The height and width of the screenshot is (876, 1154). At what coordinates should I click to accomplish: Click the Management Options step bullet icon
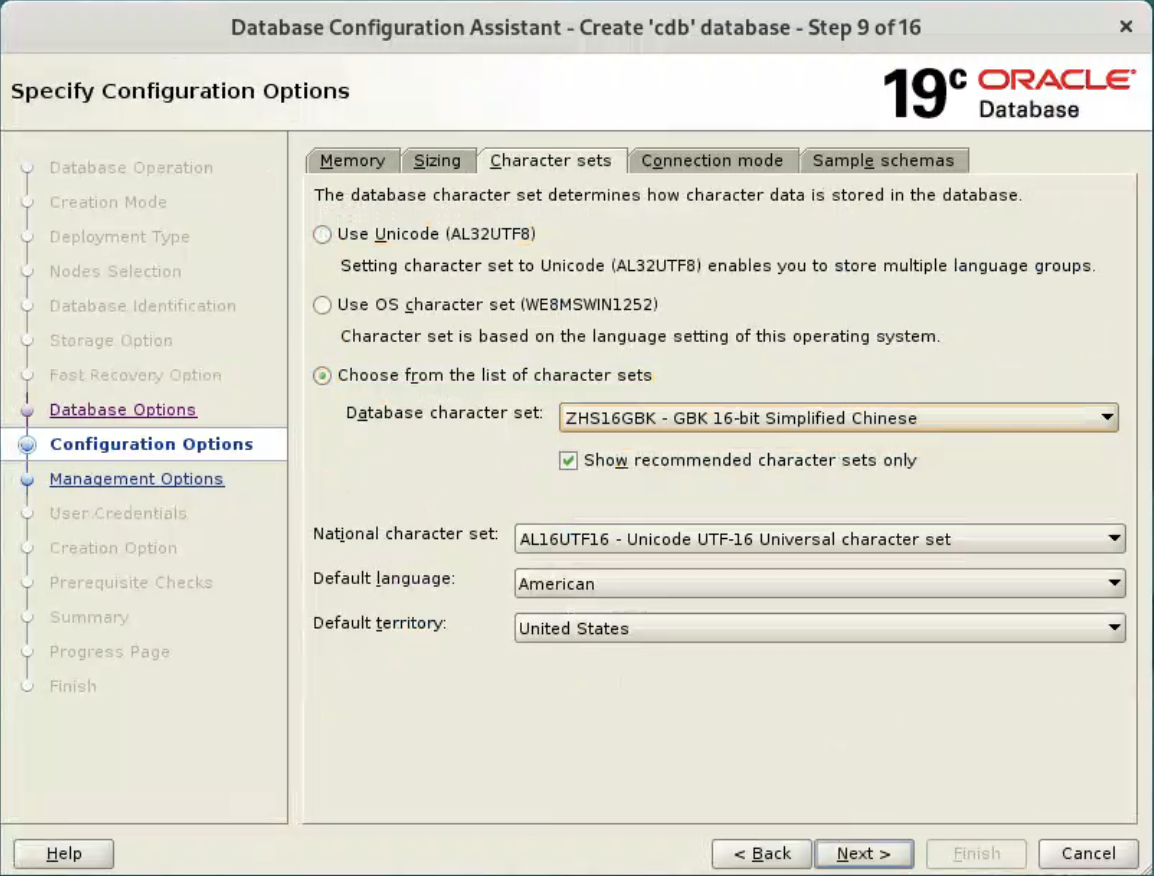(x=27, y=479)
